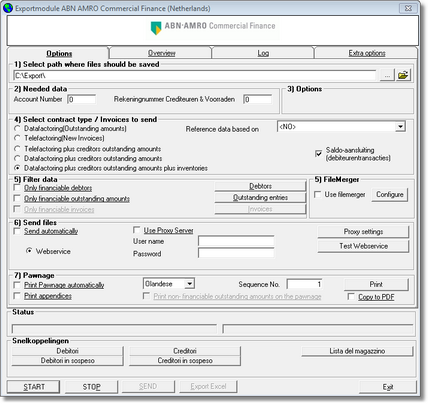Viewport: 428px width, 404px height.
Task: Enable Use Proxy Server checkbox
Action: pos(136,230)
